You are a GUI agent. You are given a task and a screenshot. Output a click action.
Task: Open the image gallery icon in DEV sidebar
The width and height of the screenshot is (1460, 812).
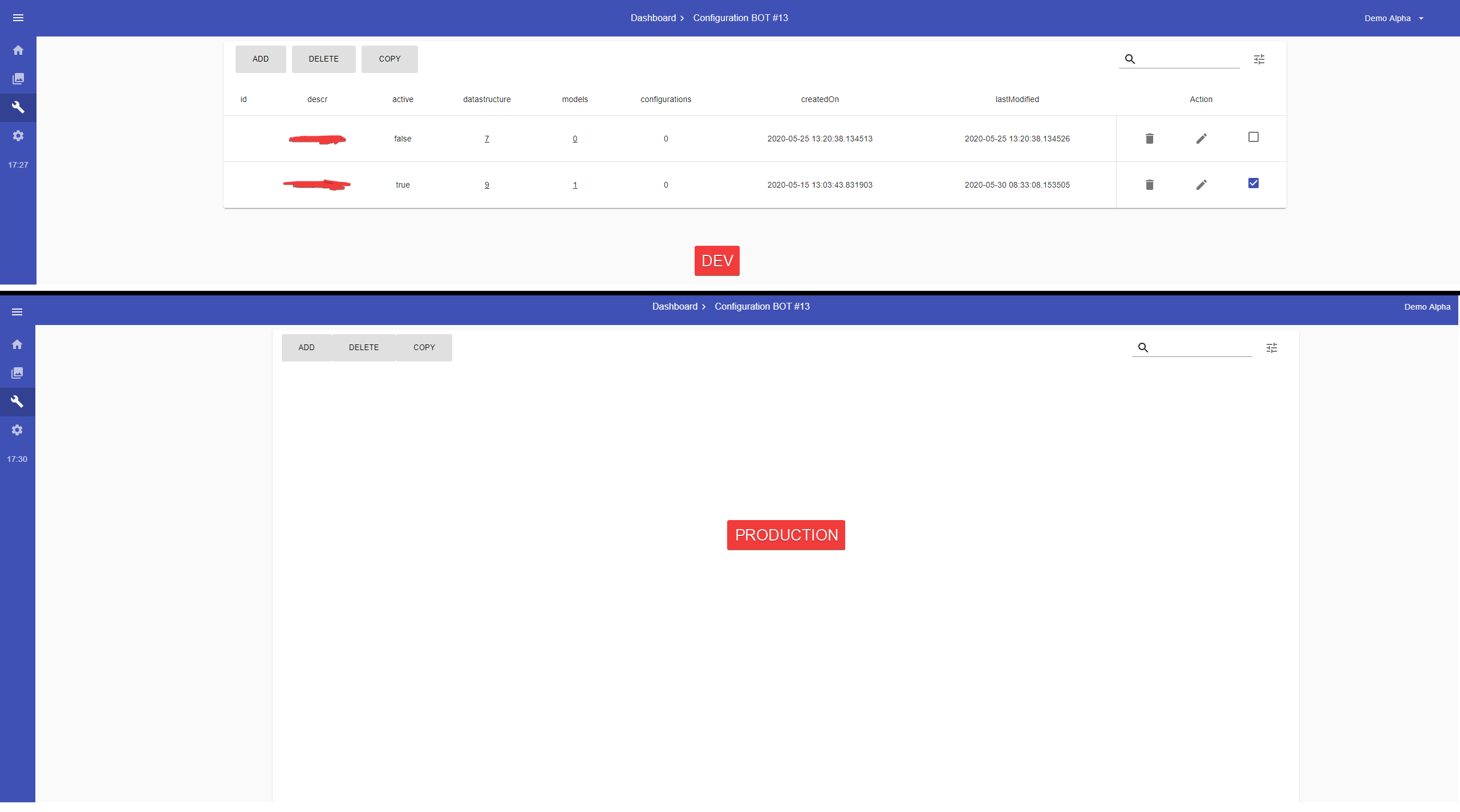click(x=18, y=79)
